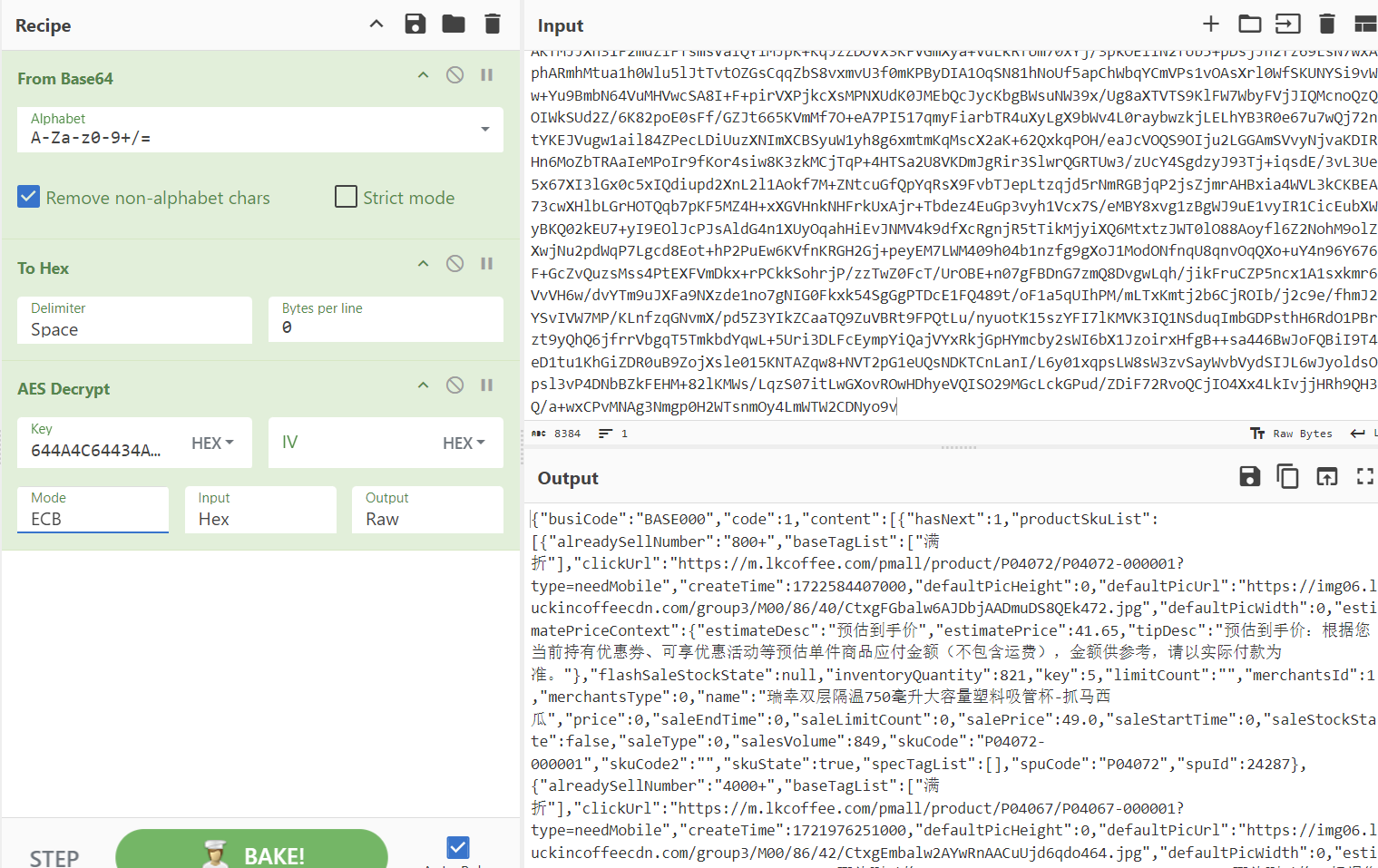The image size is (1378, 868).
Task: Edit the AES Key field
Action: click(97, 443)
